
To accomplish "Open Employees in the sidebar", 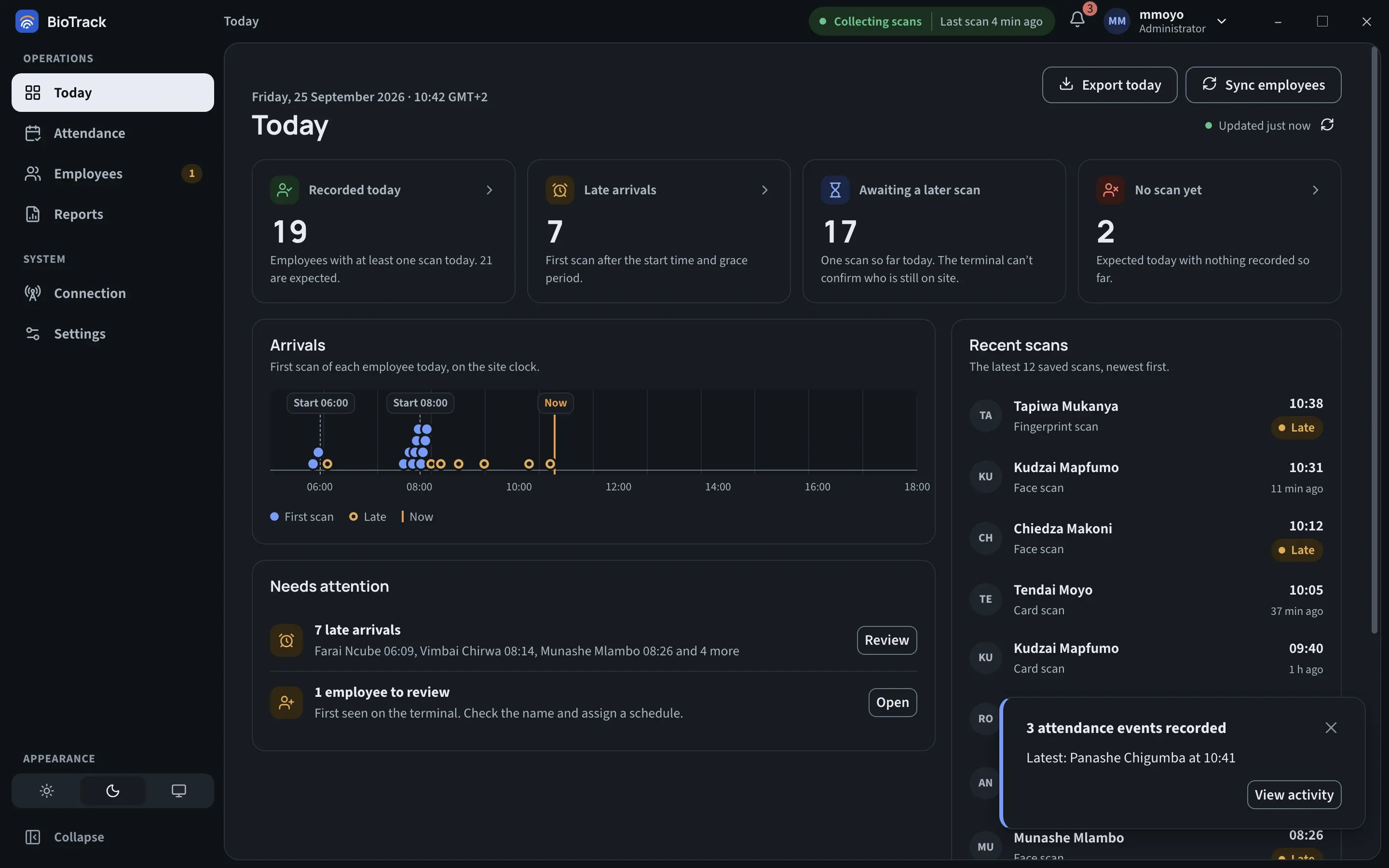I will coord(112,174).
